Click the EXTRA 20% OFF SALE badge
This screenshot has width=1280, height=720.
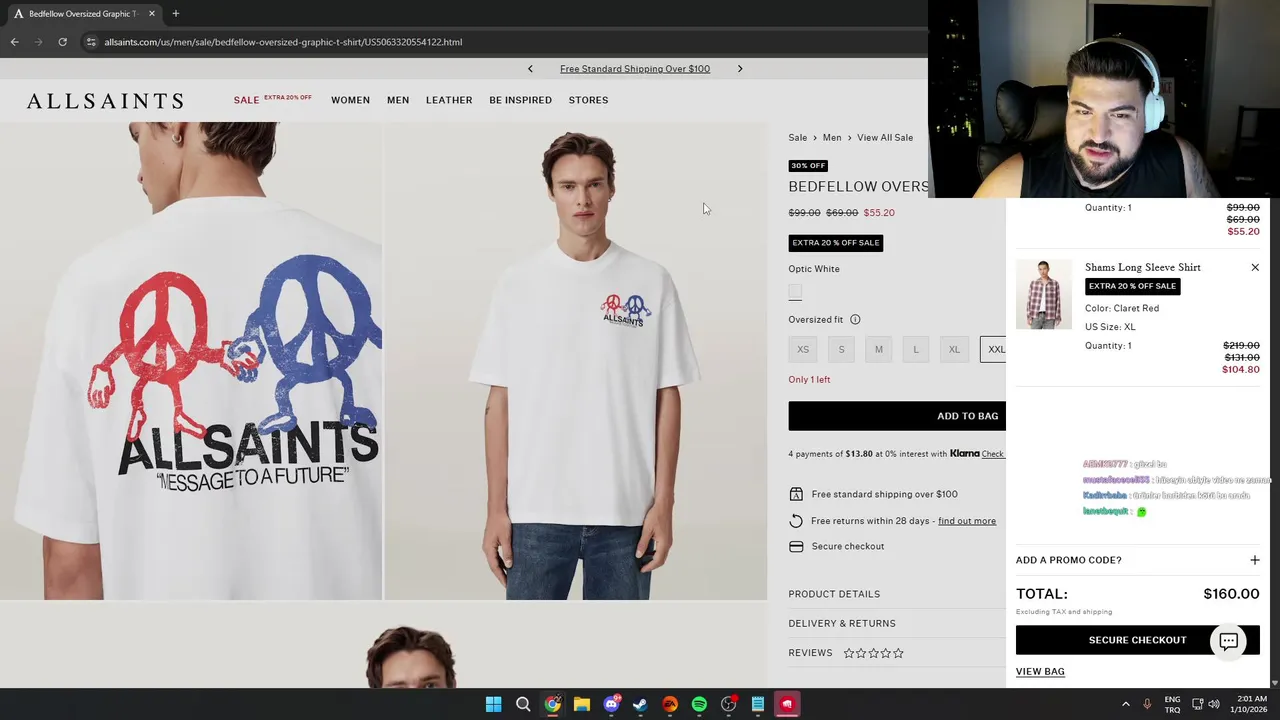(836, 243)
